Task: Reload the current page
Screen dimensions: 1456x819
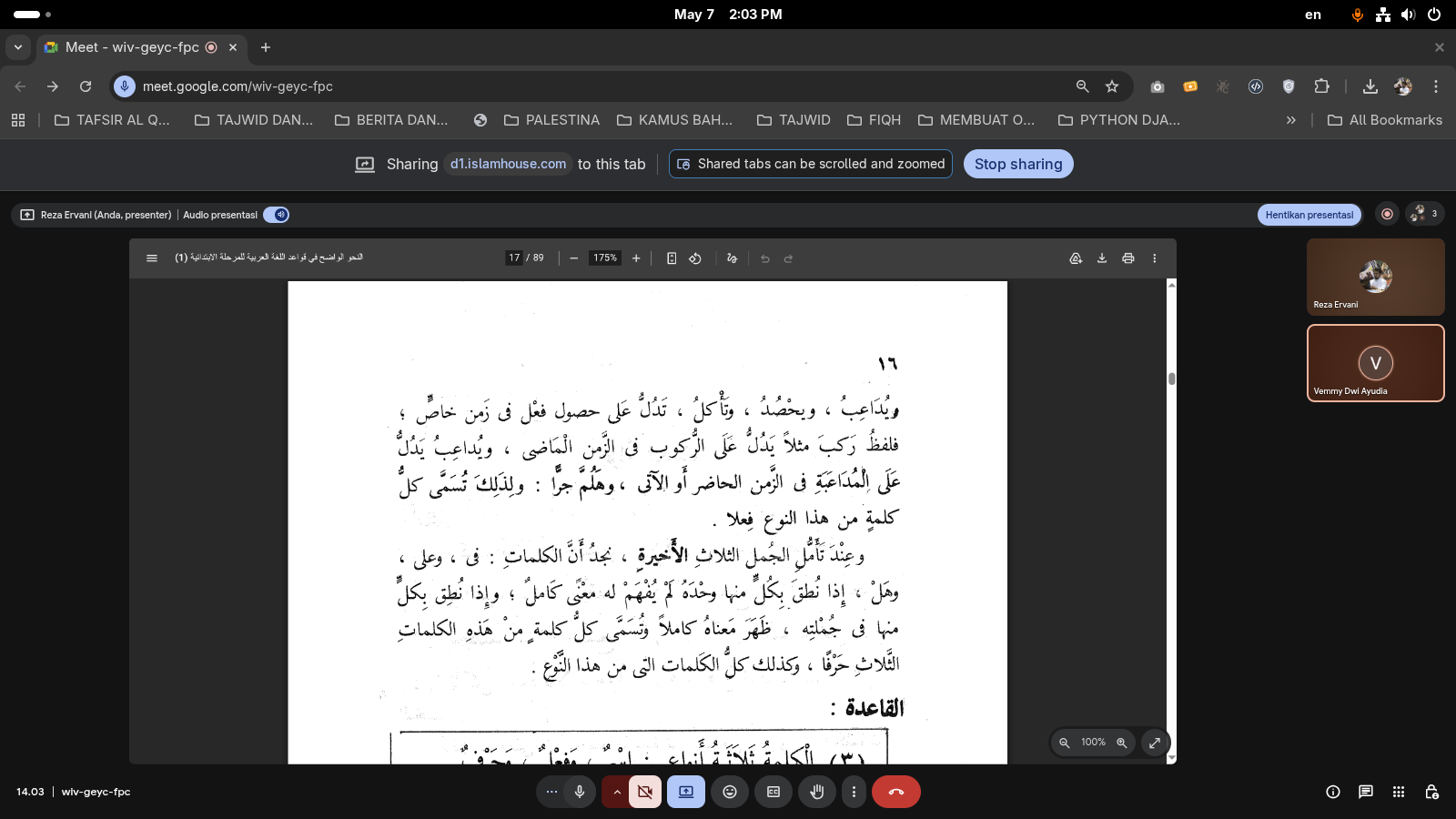Action: pyautogui.click(x=86, y=86)
